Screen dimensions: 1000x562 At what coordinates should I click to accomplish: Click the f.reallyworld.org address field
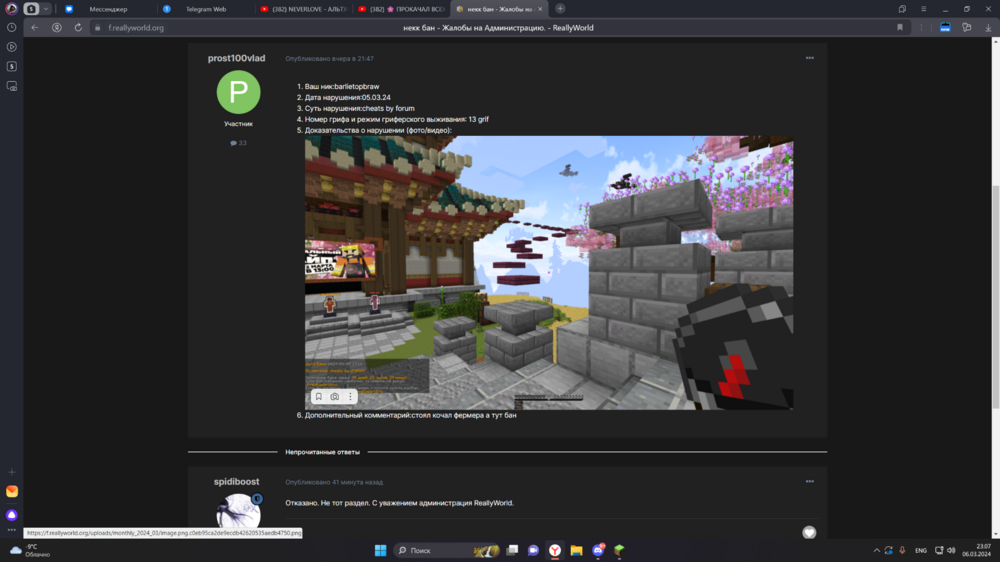point(136,28)
